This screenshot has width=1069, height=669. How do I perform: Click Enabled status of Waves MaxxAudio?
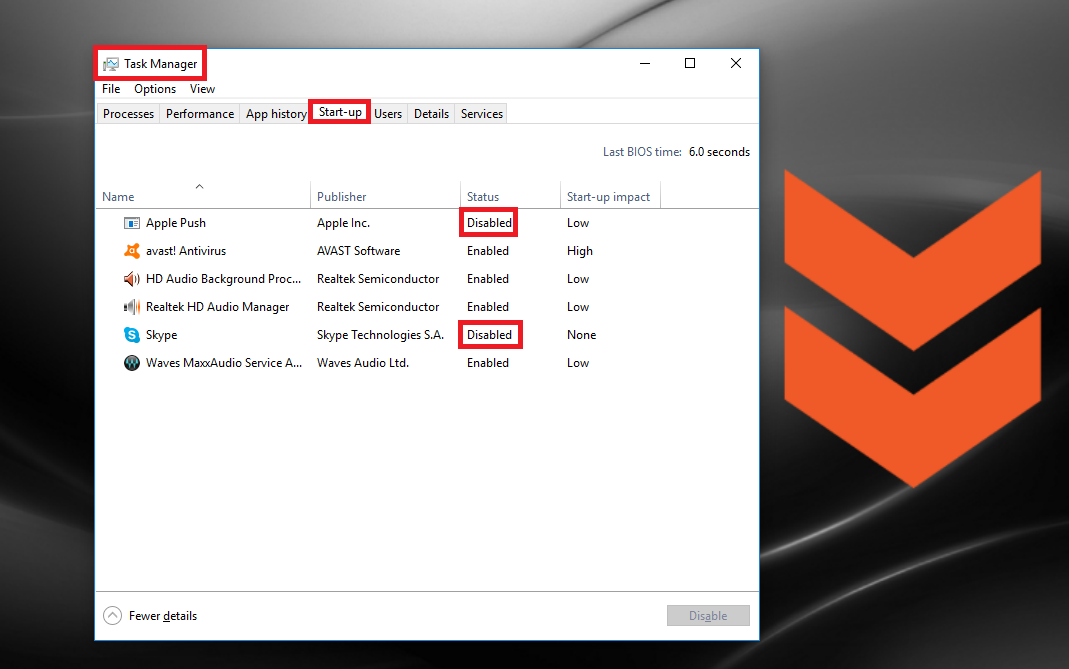[487, 363]
